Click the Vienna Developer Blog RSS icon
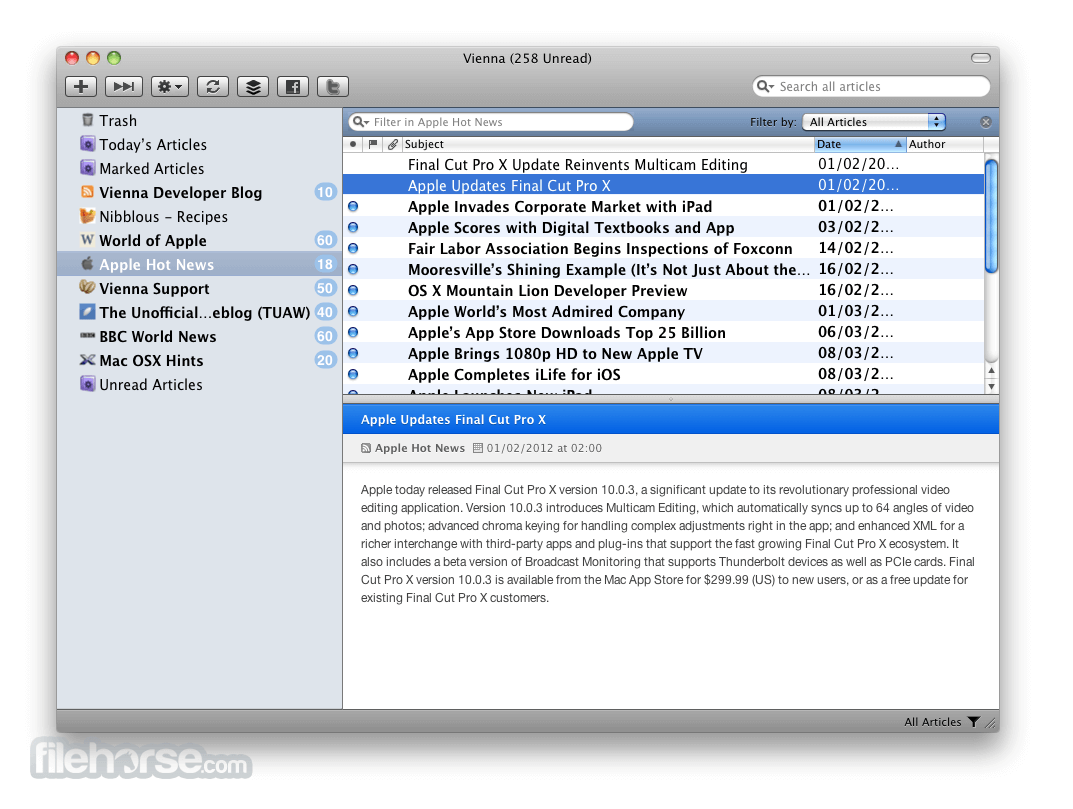 point(87,192)
